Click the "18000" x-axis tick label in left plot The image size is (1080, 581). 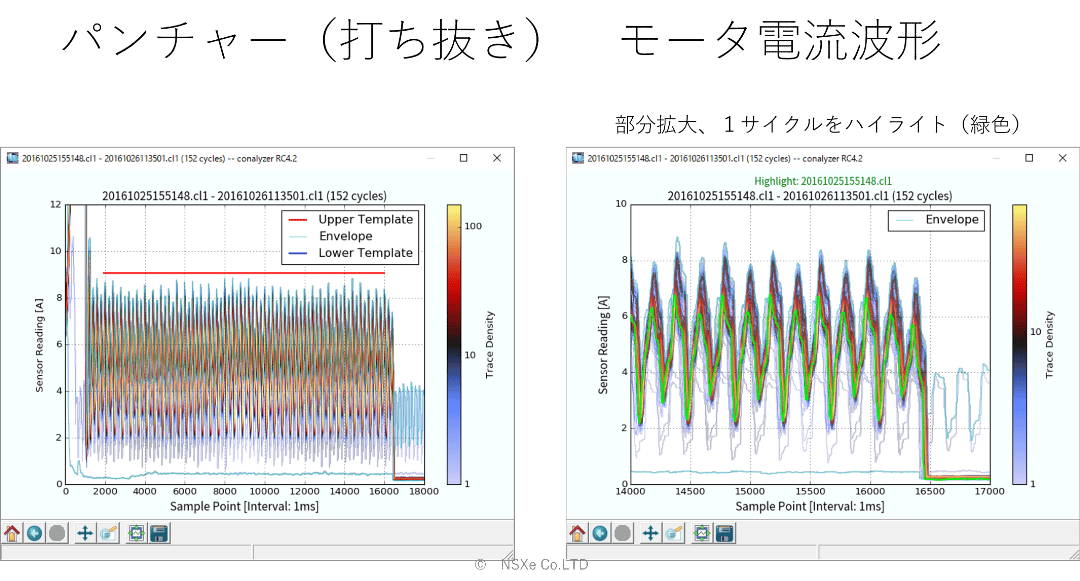pos(424,492)
